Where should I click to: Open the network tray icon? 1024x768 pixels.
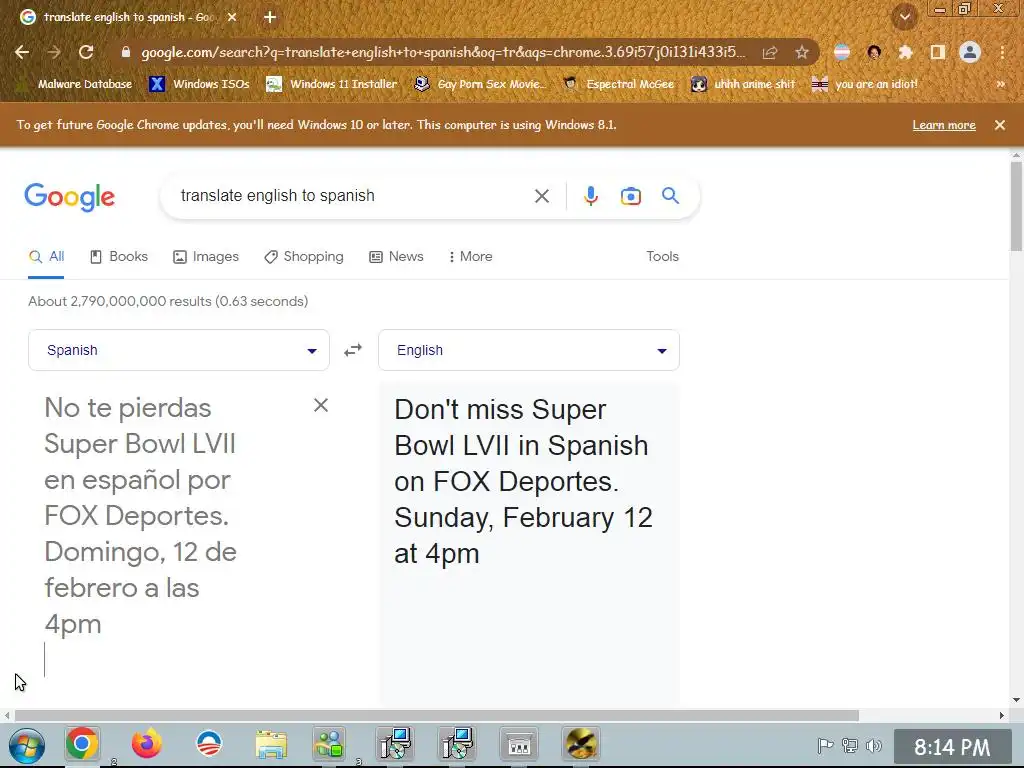[x=850, y=745]
